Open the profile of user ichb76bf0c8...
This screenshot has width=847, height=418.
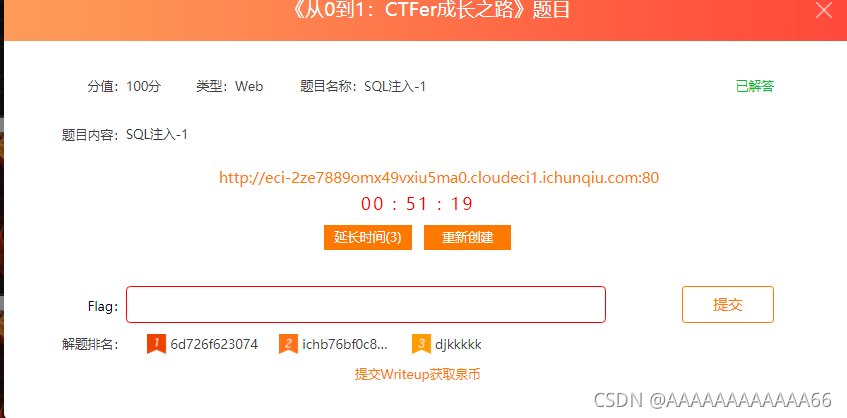tap(345, 345)
